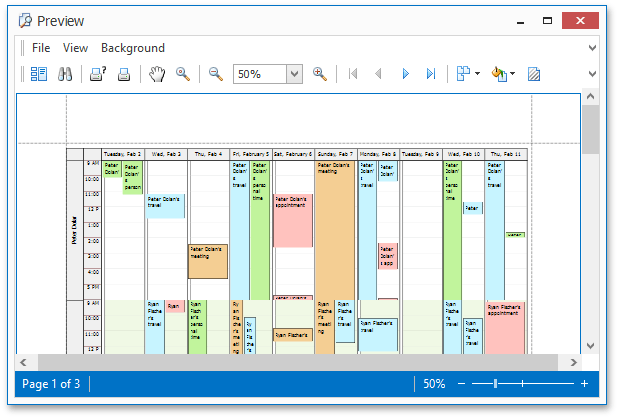Close the Preview window

[580, 21]
